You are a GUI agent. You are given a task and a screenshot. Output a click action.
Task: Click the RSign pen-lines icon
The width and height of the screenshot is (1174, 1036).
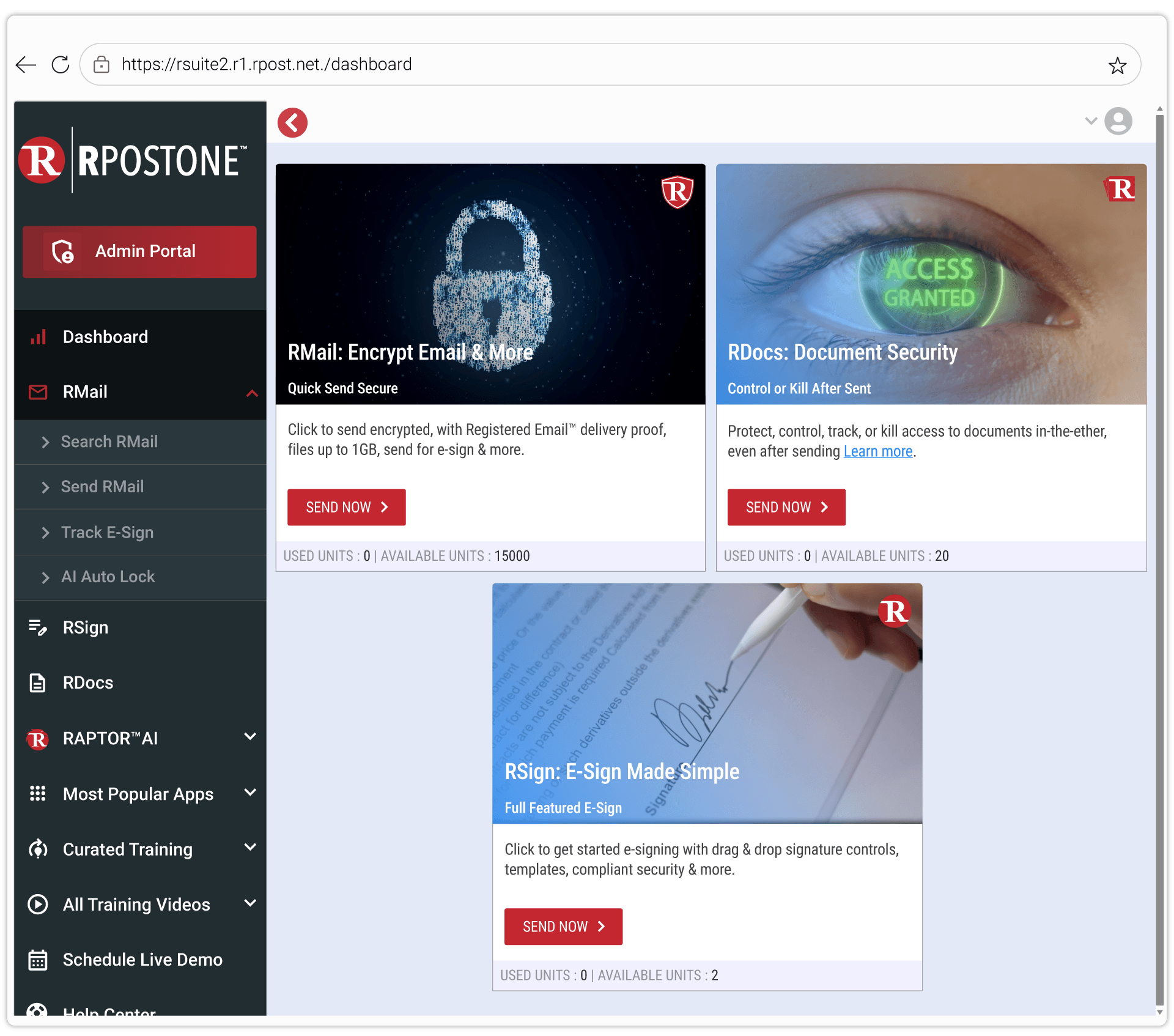(x=38, y=627)
